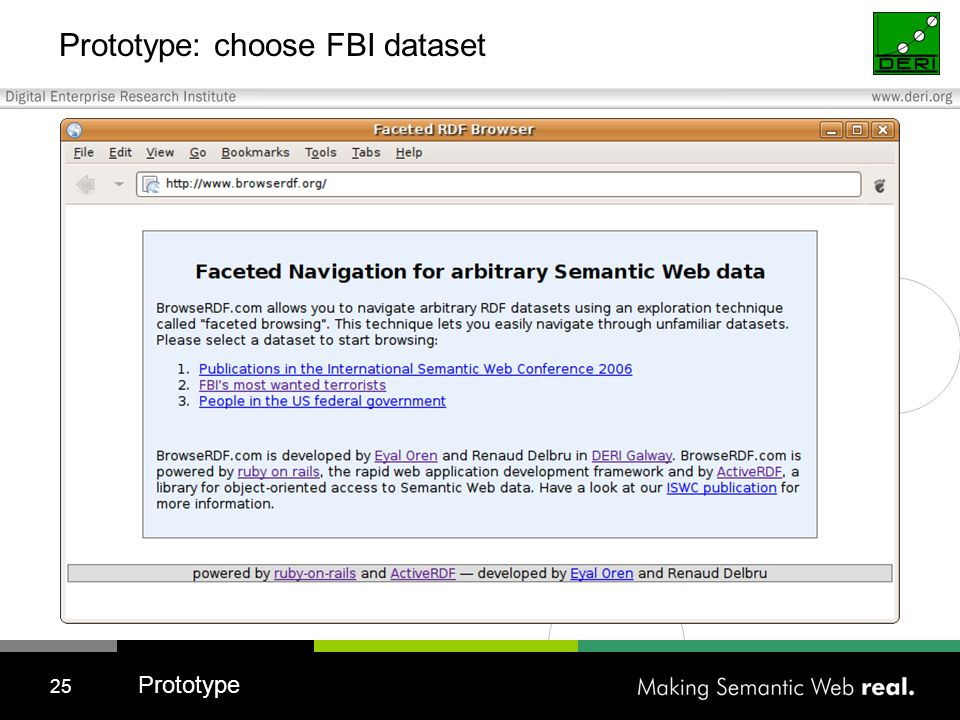Screen dimensions: 960x720
Task: Click the DERI logo on the slide
Action: [x=906, y=44]
